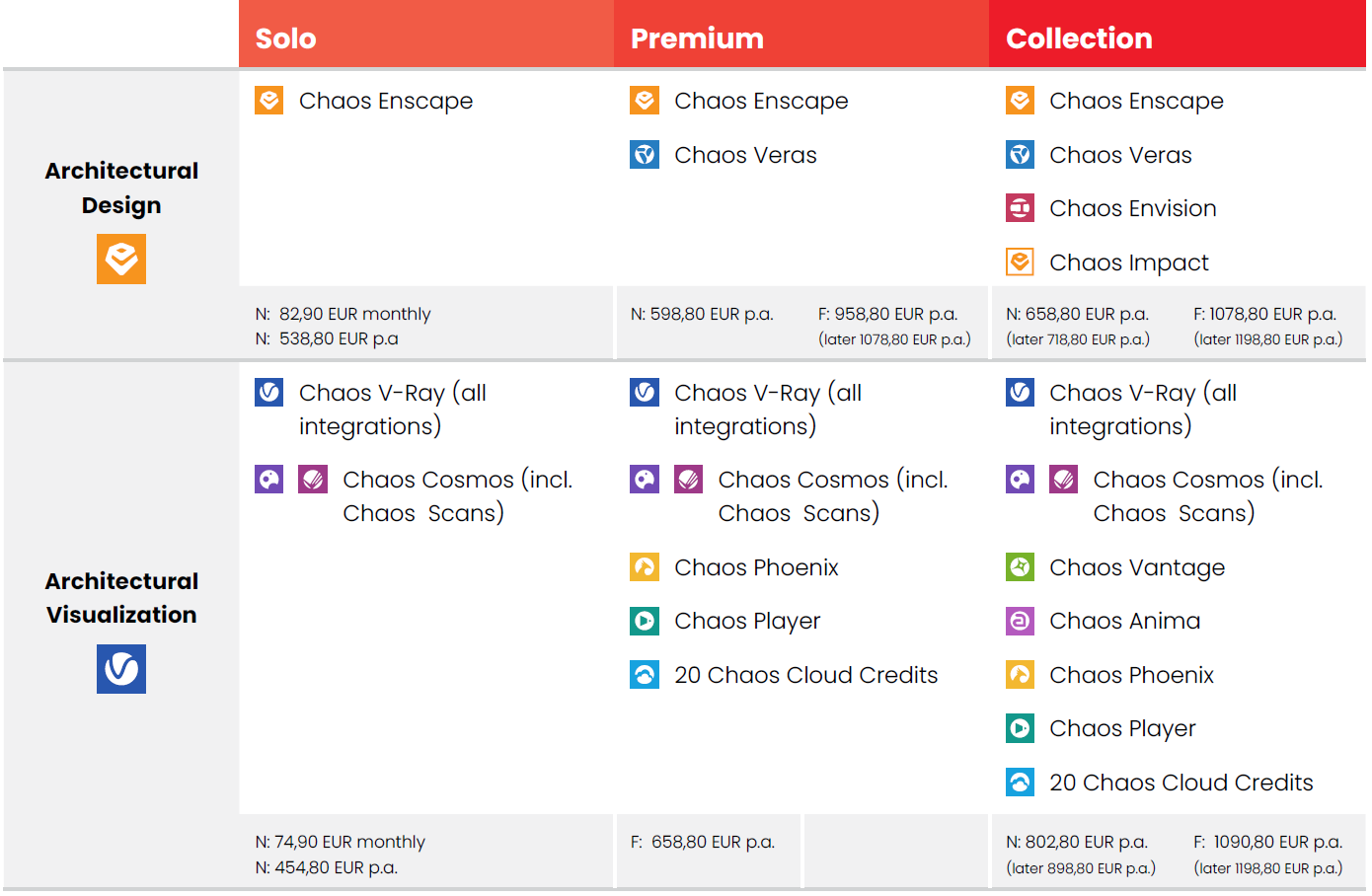Select the Chaos Enscape icon in Solo column
Screen dimensions: 1372x896
269,101
